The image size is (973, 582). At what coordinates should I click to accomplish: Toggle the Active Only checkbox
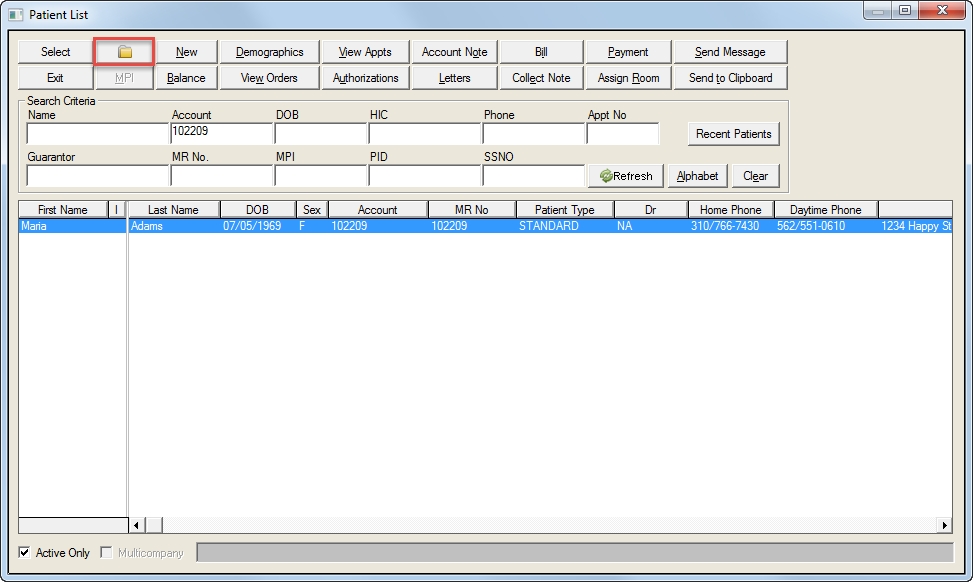click(23, 552)
